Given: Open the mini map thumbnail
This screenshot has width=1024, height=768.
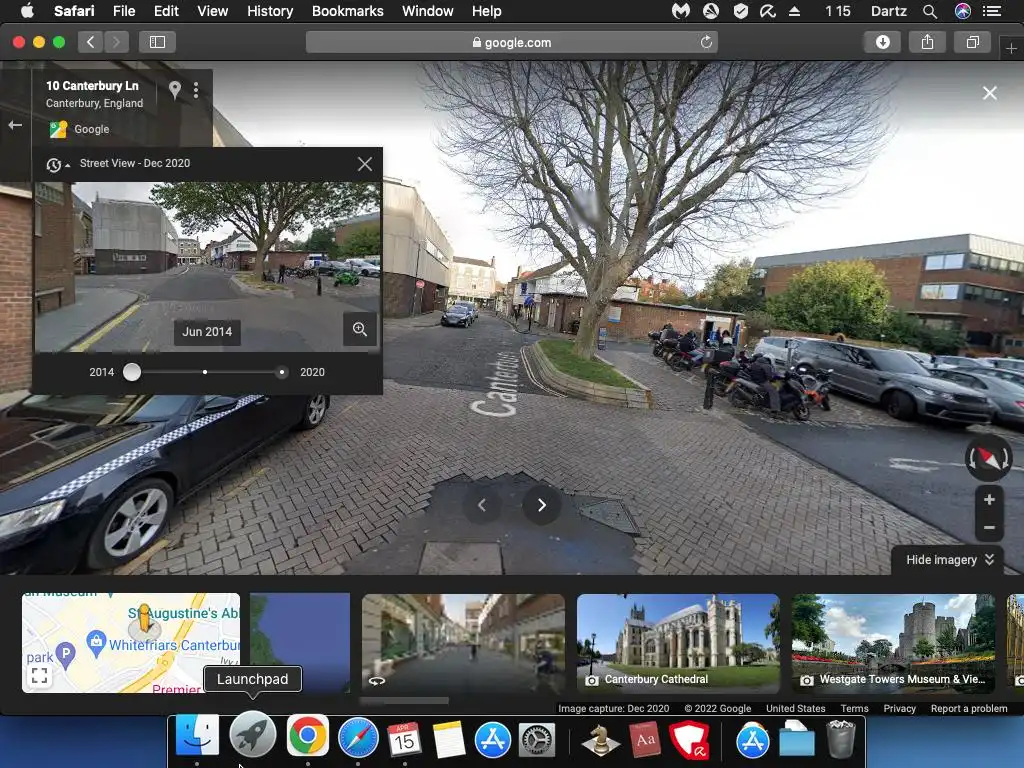Looking at the screenshot, I should (131, 643).
